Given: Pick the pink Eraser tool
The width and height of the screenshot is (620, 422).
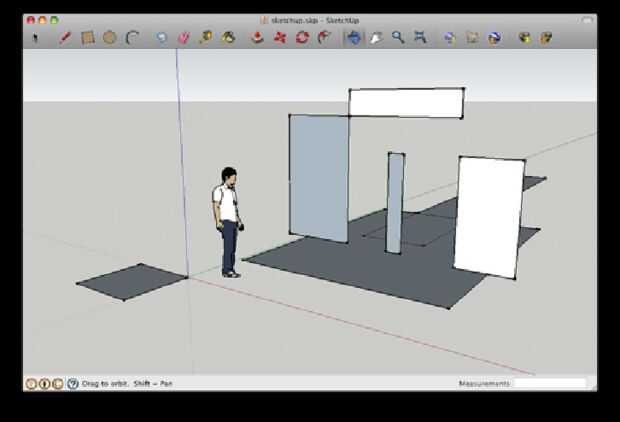Looking at the screenshot, I should 183,38.
